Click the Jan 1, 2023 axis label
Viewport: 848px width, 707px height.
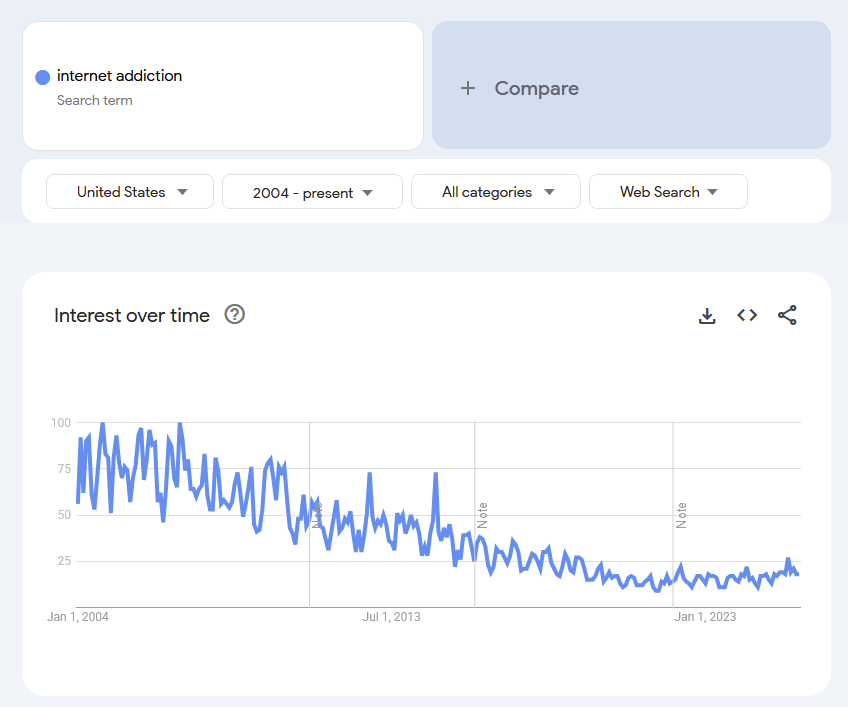click(705, 617)
